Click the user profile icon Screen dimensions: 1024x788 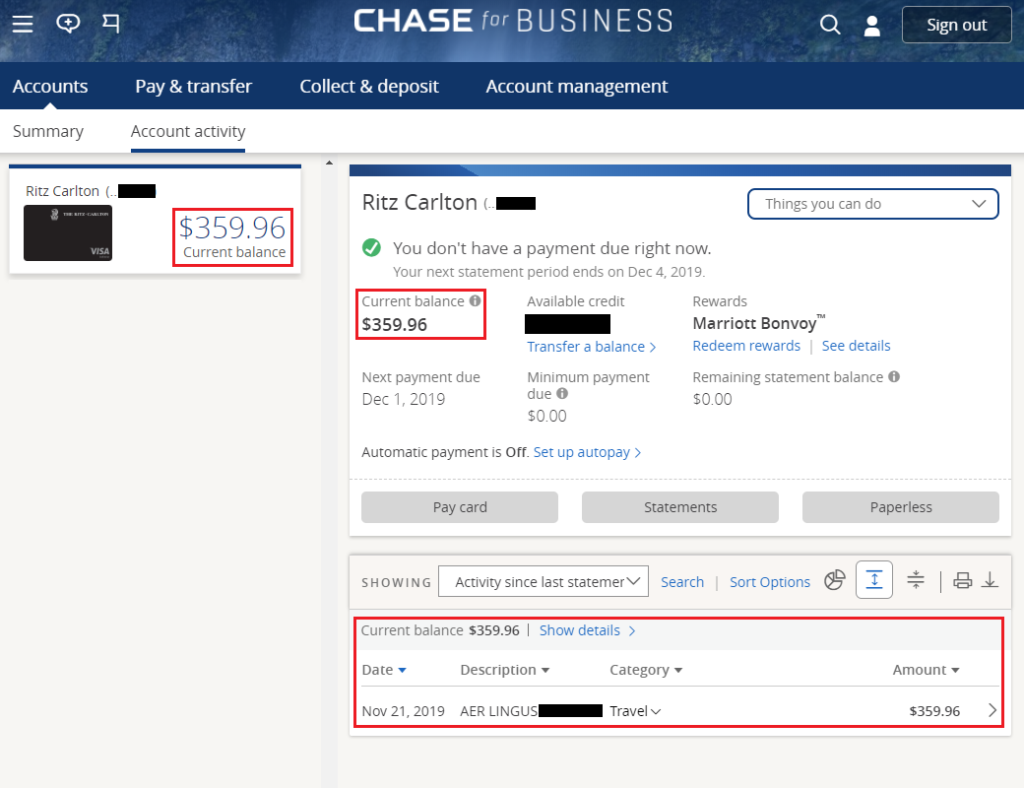point(872,25)
